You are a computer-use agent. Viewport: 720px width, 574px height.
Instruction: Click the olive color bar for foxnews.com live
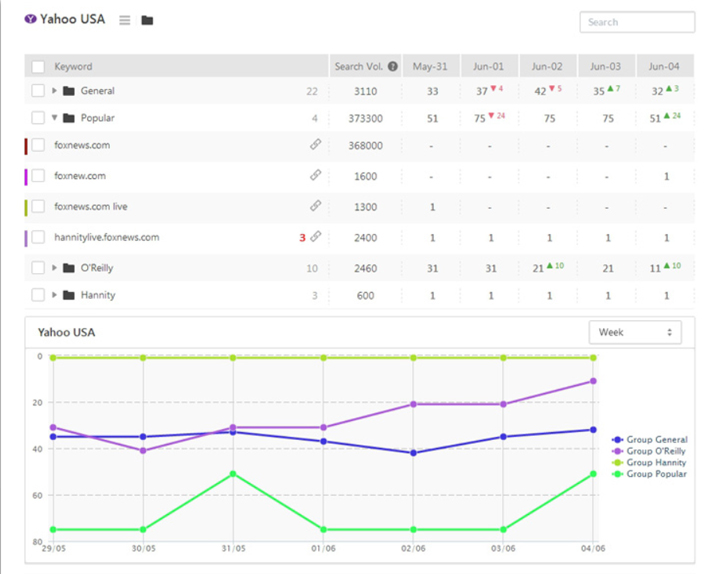pos(26,208)
